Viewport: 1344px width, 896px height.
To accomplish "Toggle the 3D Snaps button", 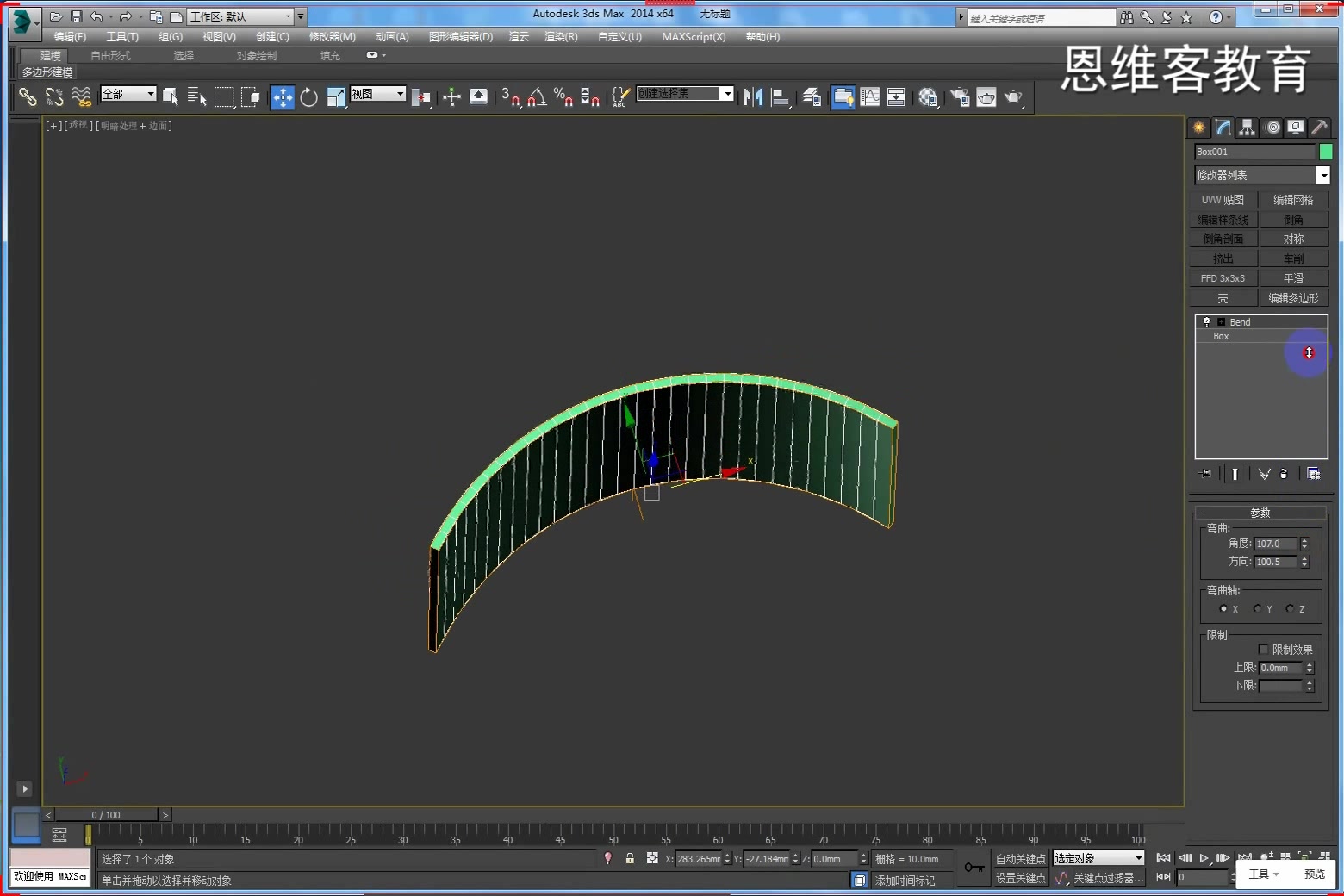I will (509, 97).
